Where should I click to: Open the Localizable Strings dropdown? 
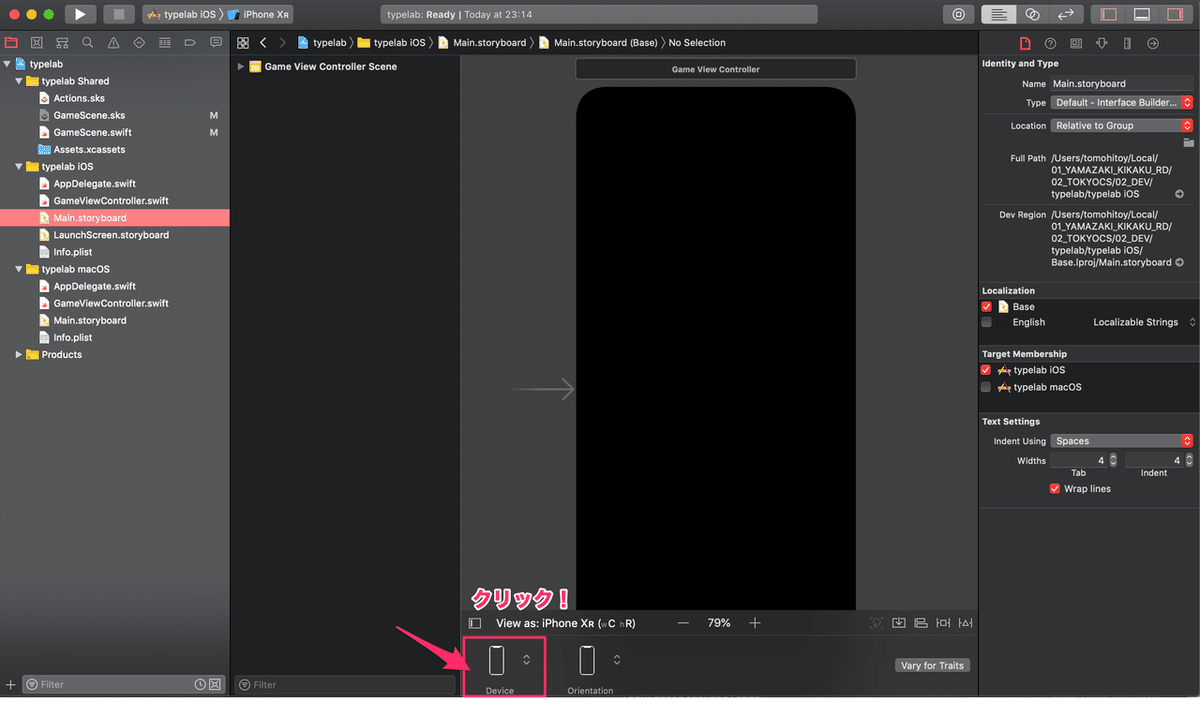[1144, 322]
